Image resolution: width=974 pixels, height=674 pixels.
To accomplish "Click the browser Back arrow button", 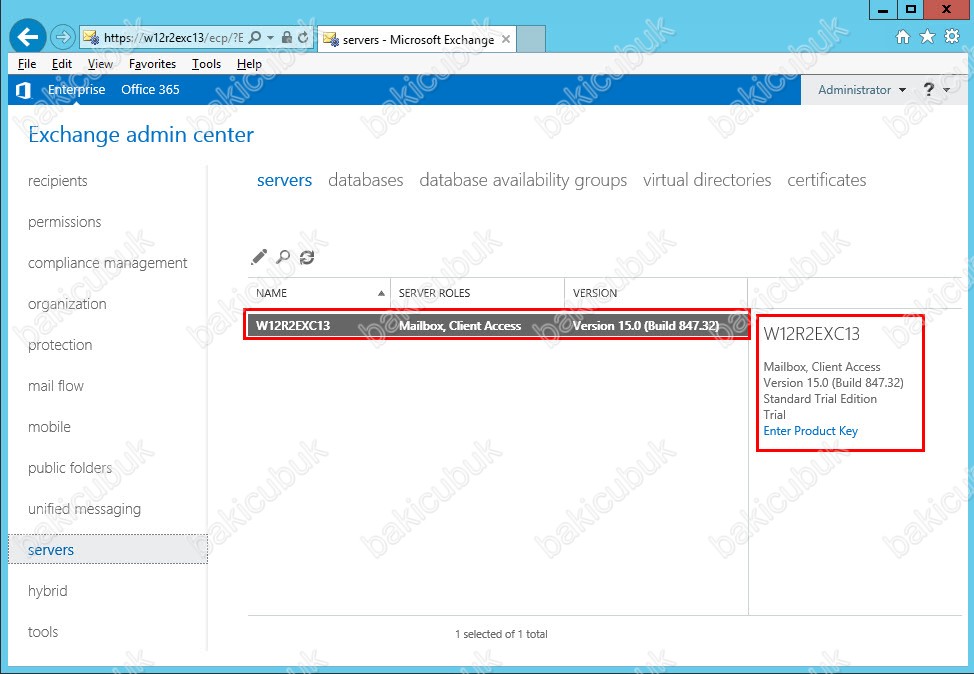I will tap(27, 37).
